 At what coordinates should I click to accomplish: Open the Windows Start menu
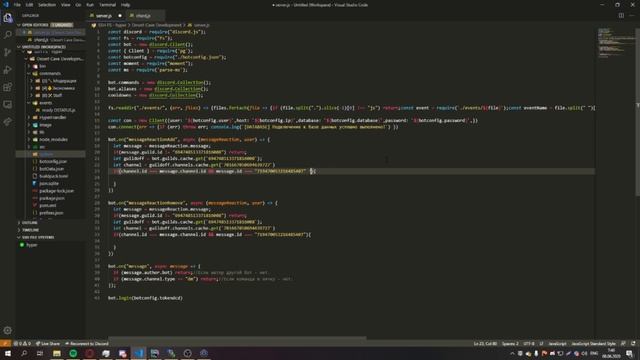pyautogui.click(x=7, y=353)
